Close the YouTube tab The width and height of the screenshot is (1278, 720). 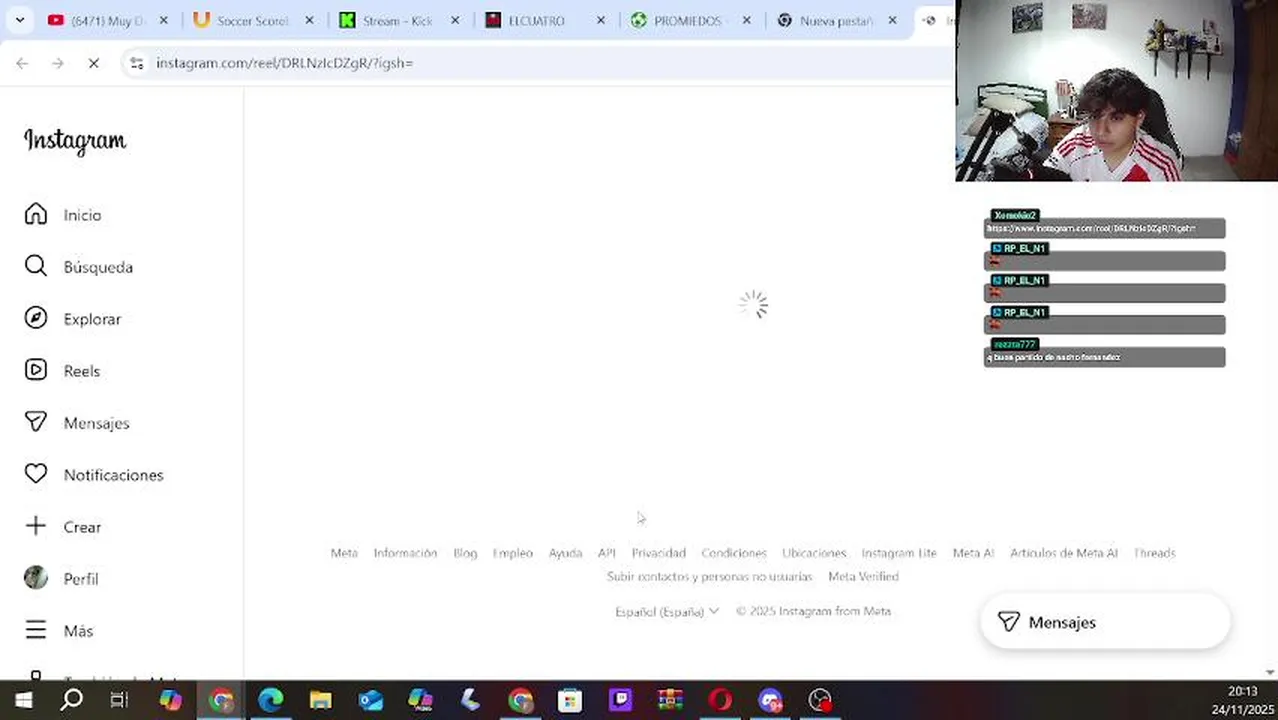(164, 20)
